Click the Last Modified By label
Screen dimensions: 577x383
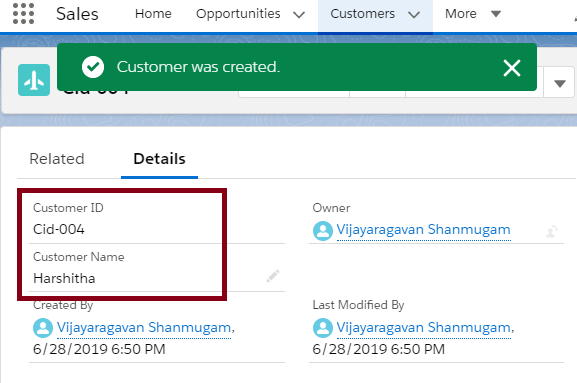[x=358, y=305]
